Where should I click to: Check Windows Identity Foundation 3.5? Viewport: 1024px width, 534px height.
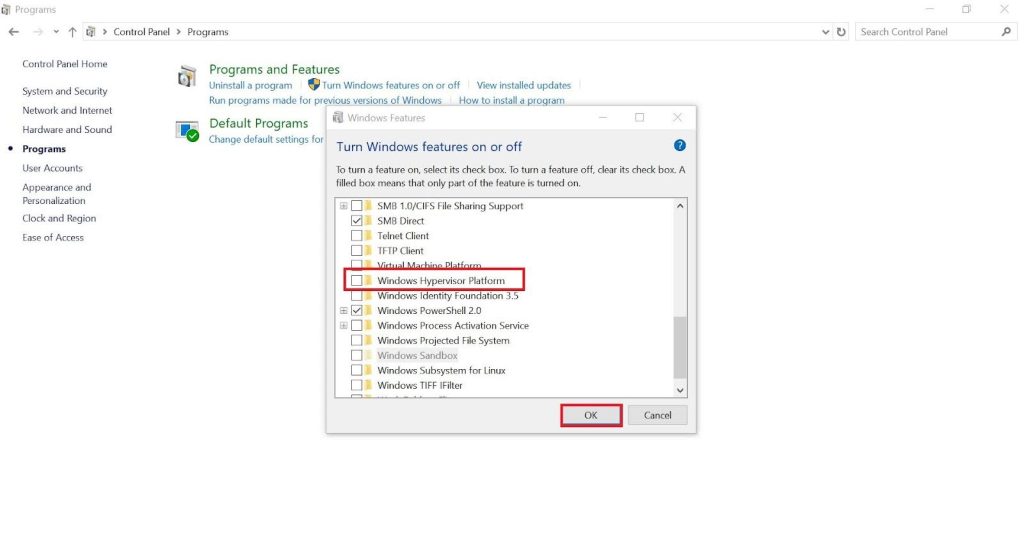click(x=357, y=296)
